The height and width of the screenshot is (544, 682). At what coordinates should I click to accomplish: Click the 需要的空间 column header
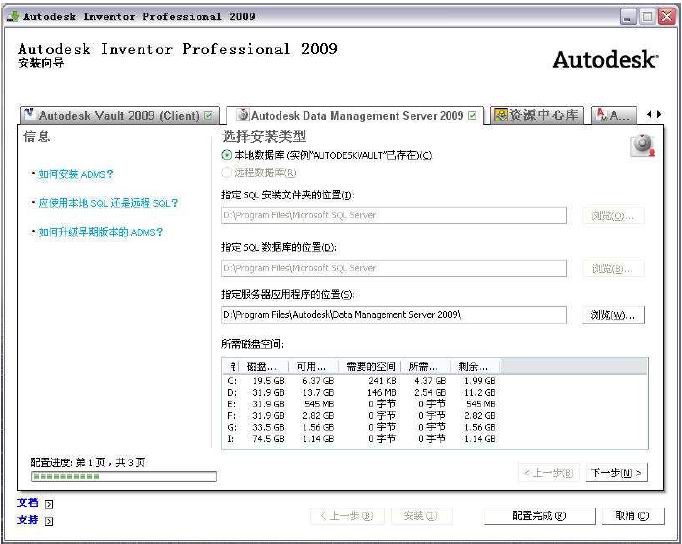point(371,367)
